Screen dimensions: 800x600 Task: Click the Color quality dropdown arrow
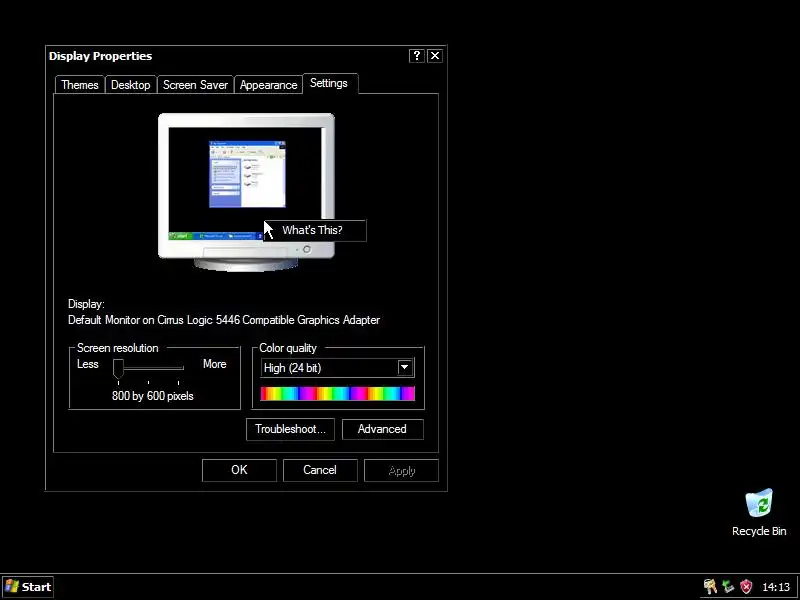pos(405,367)
